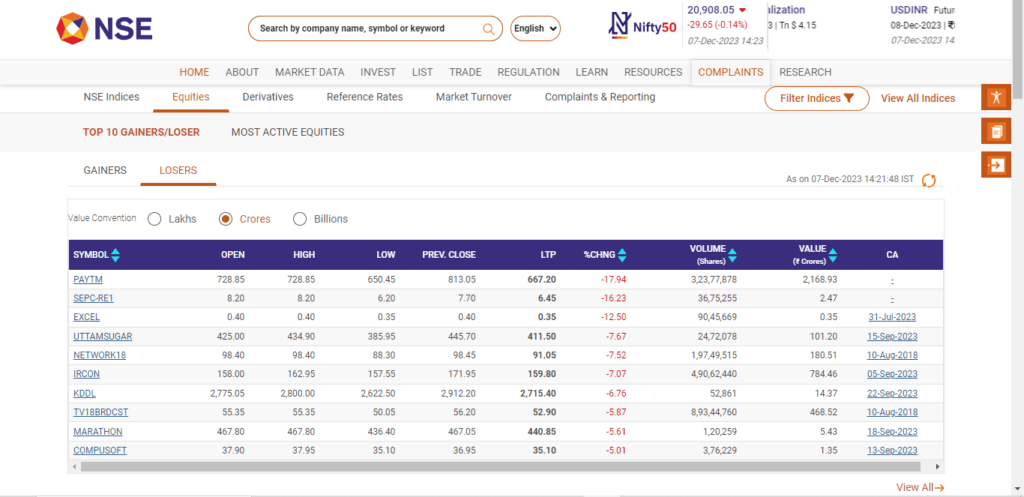Open the HOME menu item
Screen dimensions: 1024x497
195,72
